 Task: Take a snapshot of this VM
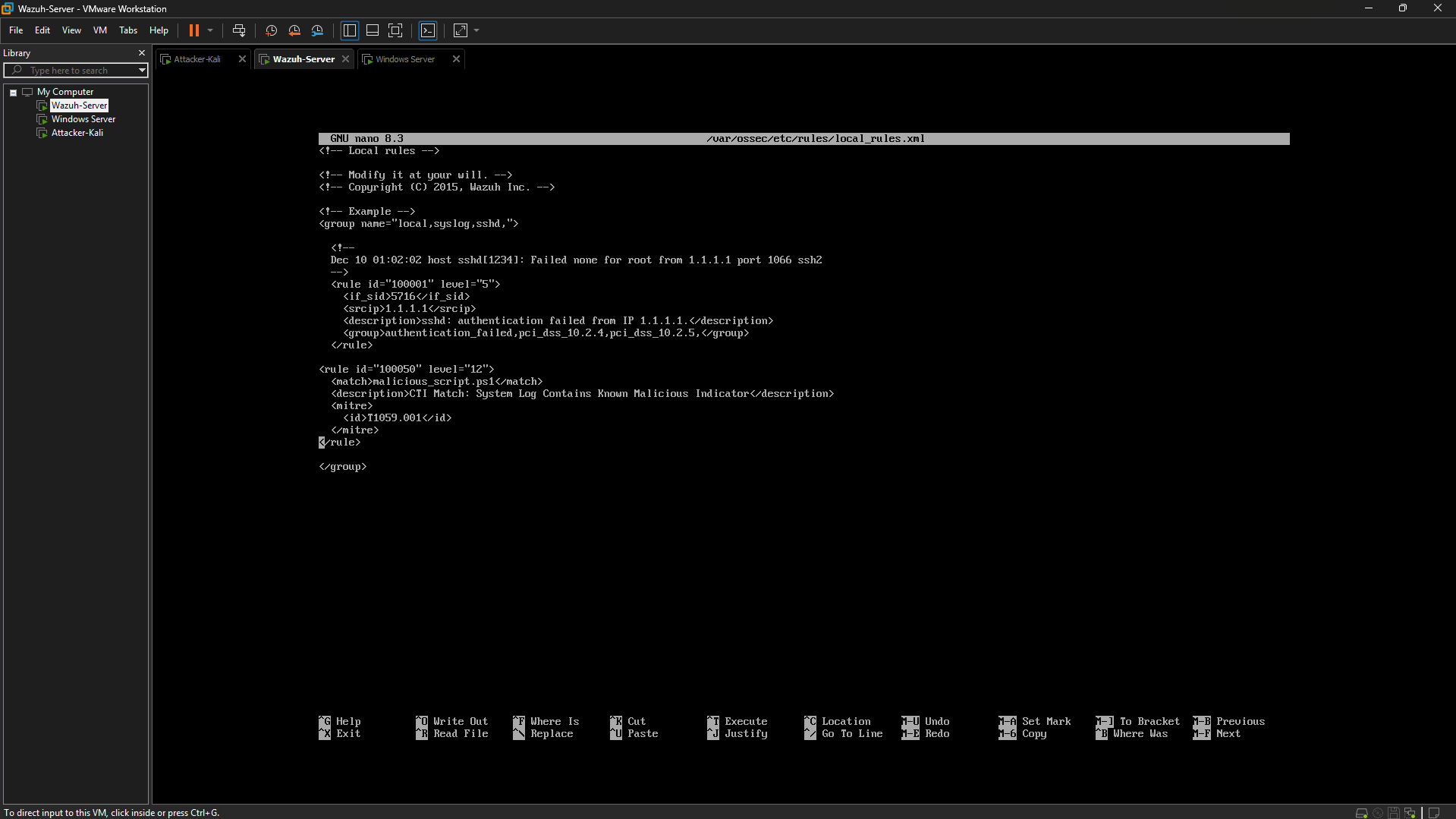tap(271, 30)
